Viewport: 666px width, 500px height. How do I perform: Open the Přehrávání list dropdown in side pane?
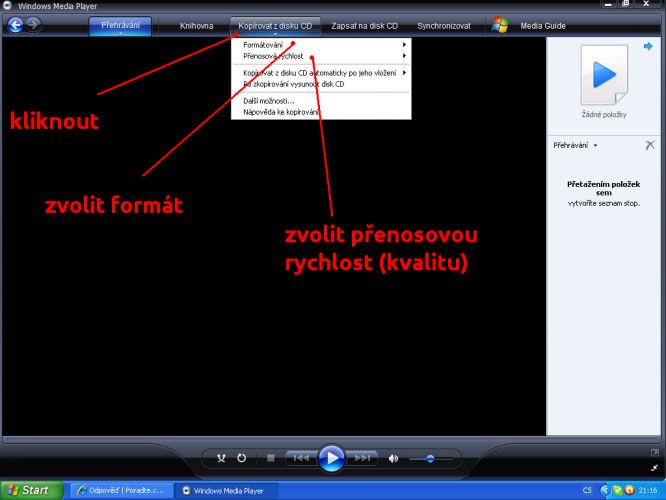[x=575, y=145]
